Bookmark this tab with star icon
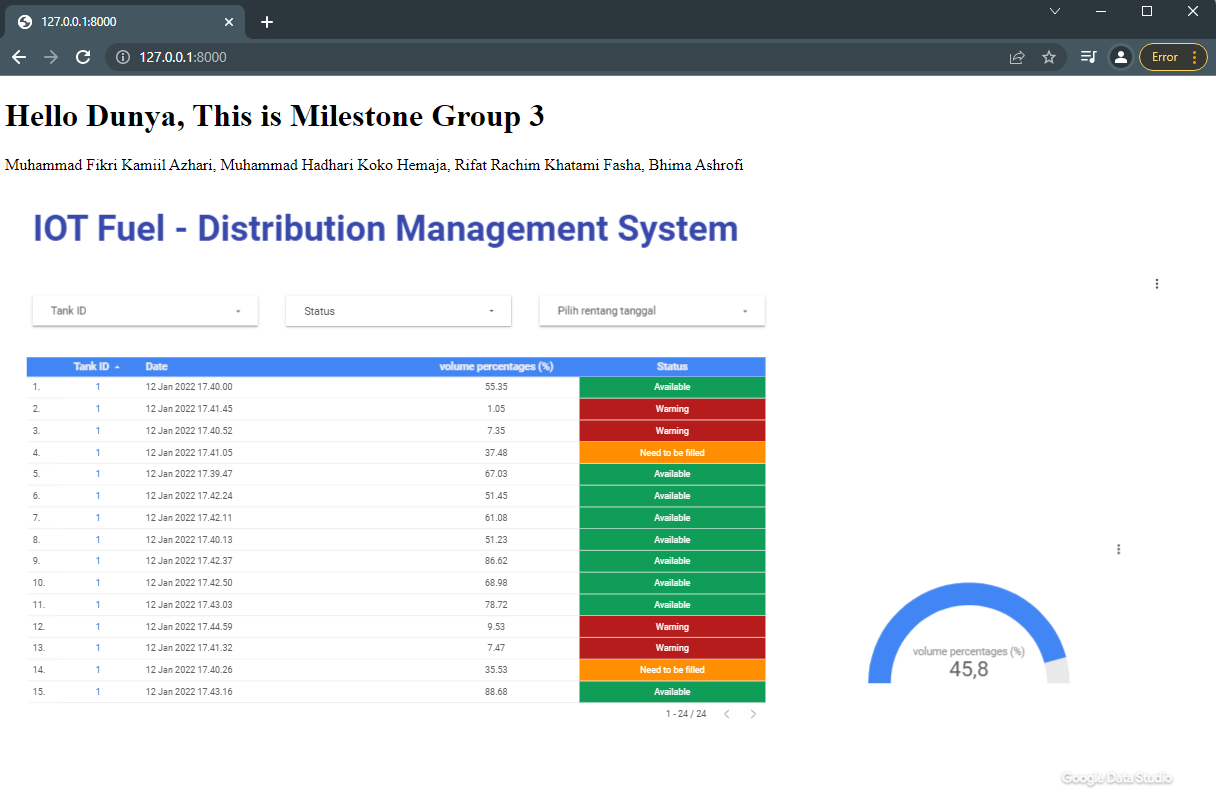This screenshot has height=809, width=1216. [x=1049, y=57]
